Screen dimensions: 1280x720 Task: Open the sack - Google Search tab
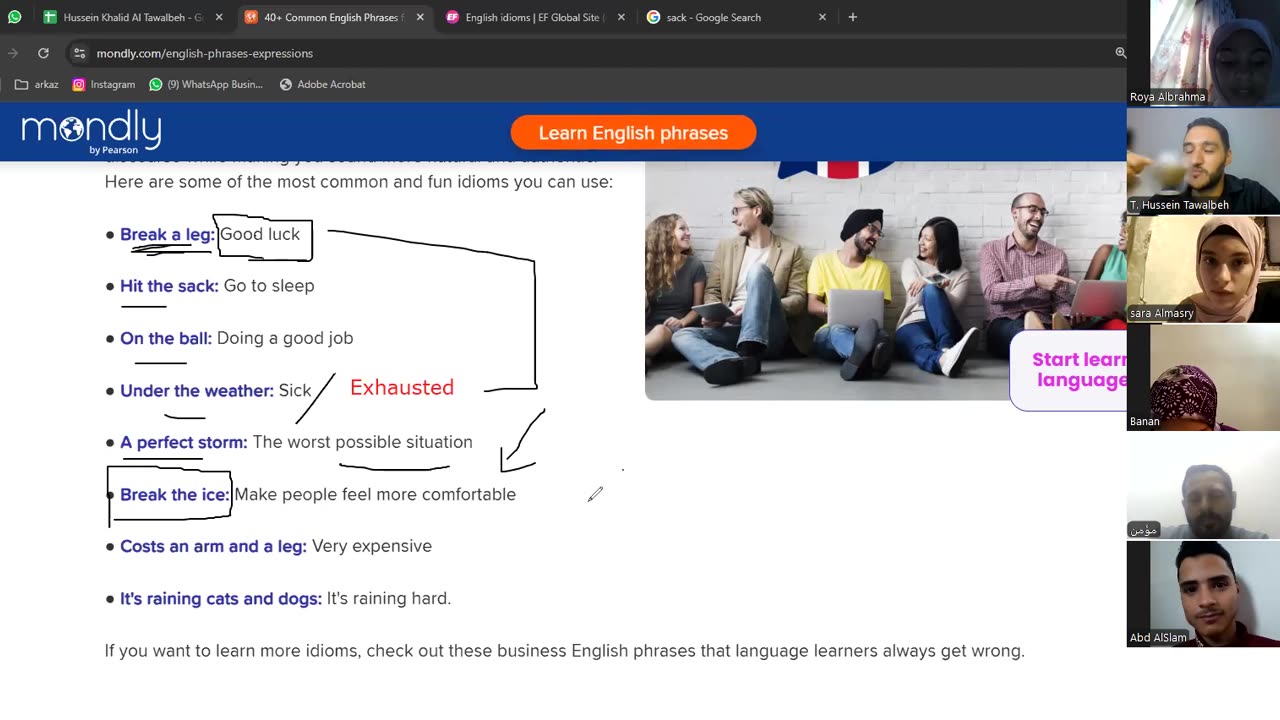736,17
